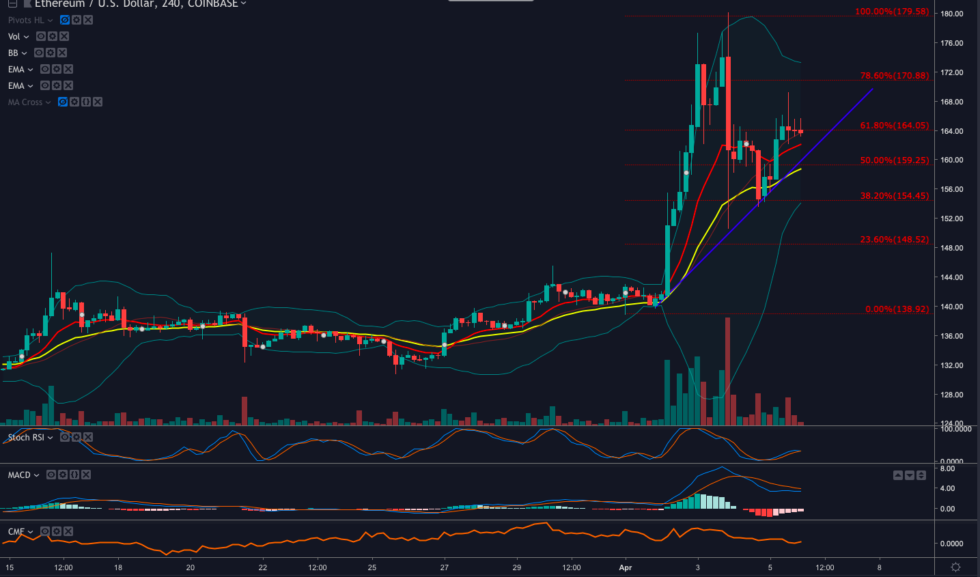
Task: Maximize the MACD pane with the arrows button
Action: pyautogui.click(x=921, y=475)
